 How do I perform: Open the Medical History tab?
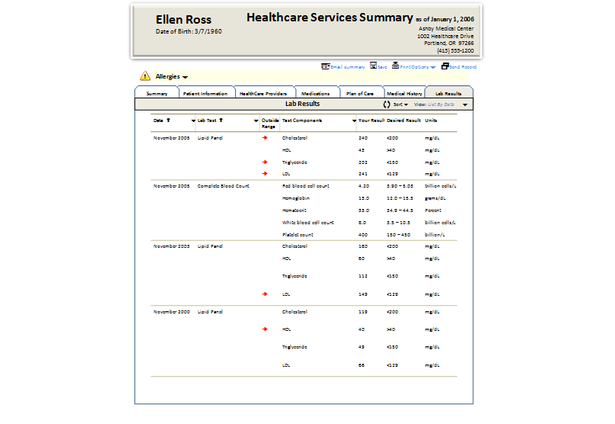pyautogui.click(x=404, y=93)
